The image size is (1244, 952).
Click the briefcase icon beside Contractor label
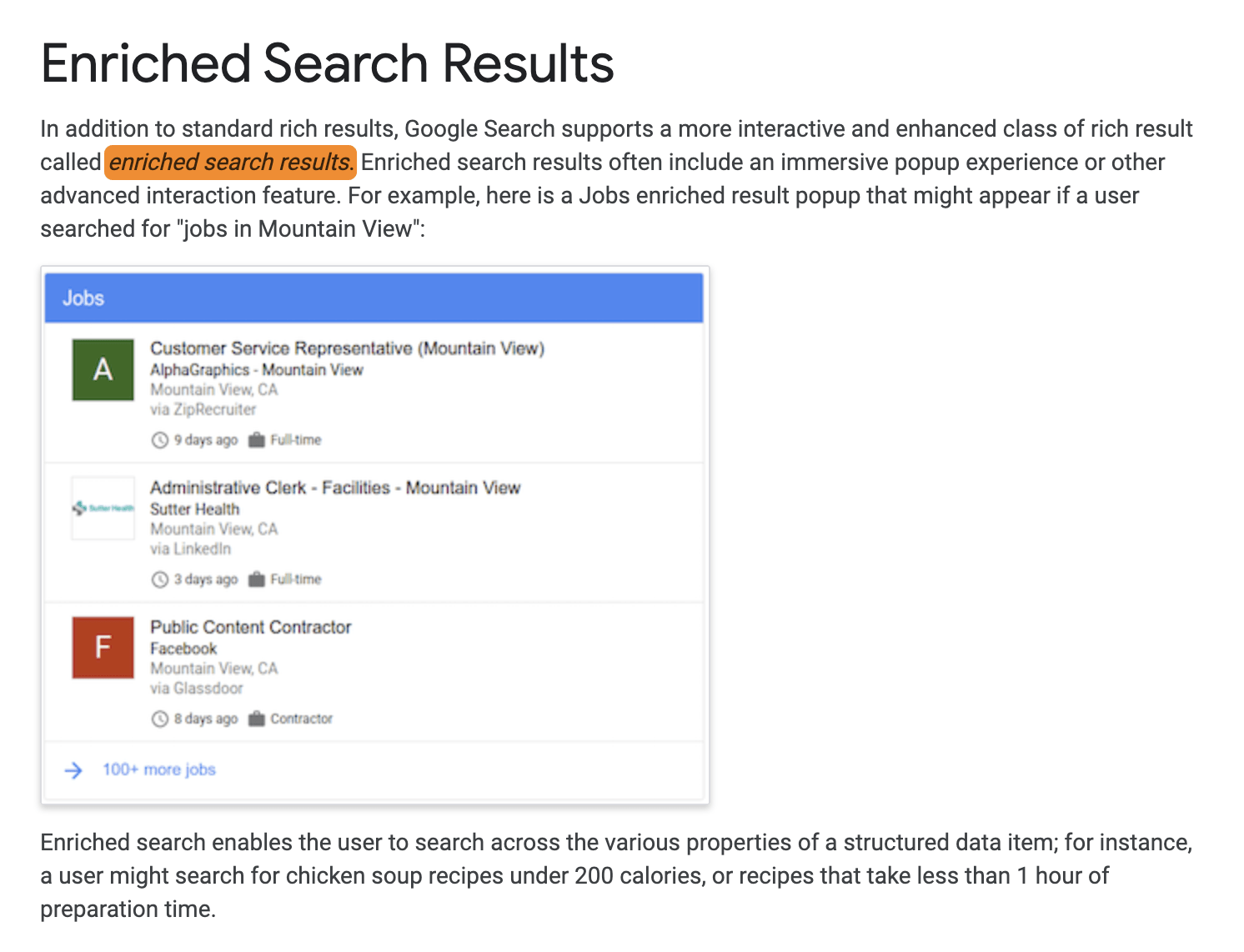point(257,719)
